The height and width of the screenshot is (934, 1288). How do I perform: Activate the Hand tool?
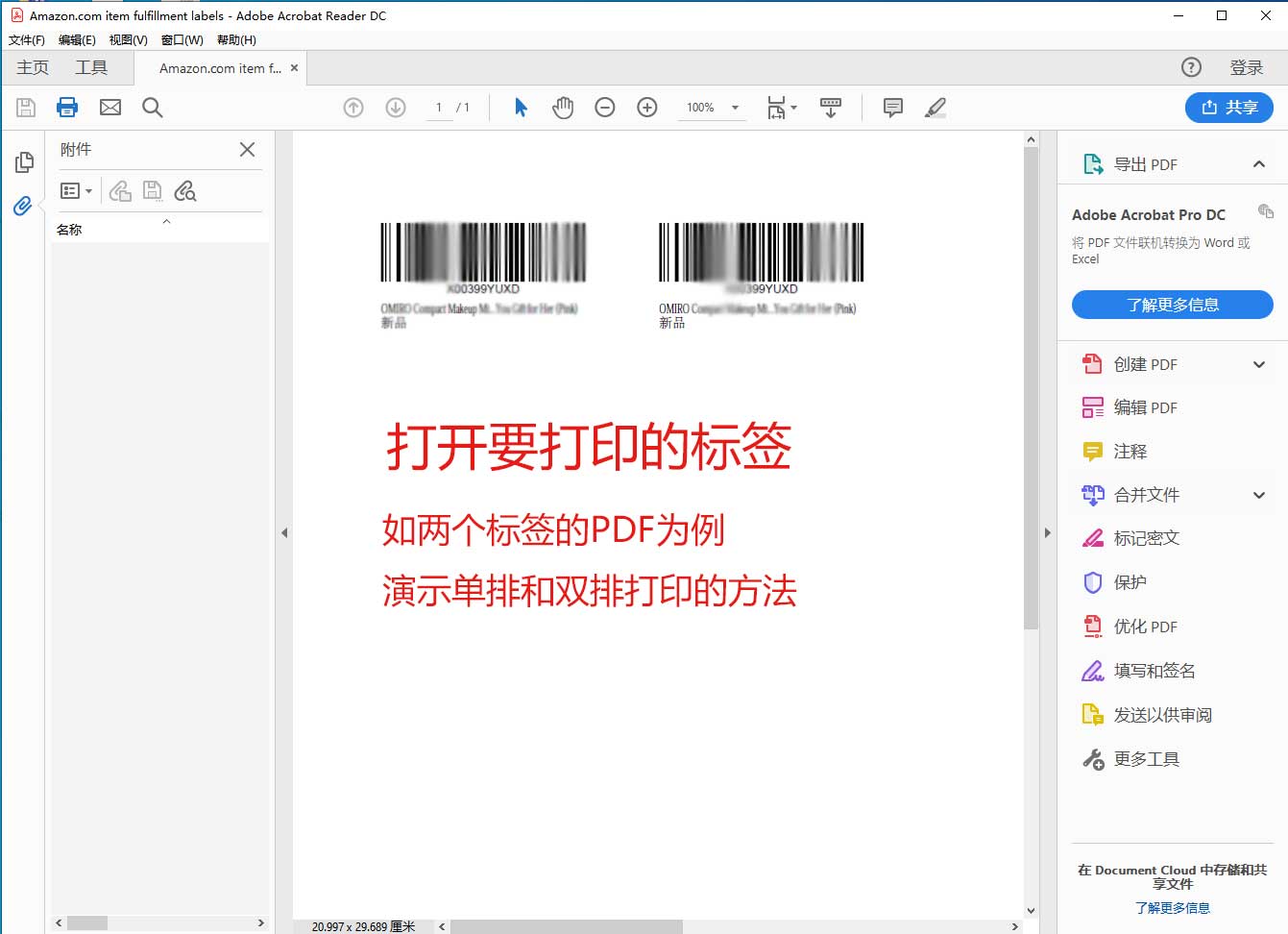[563, 108]
